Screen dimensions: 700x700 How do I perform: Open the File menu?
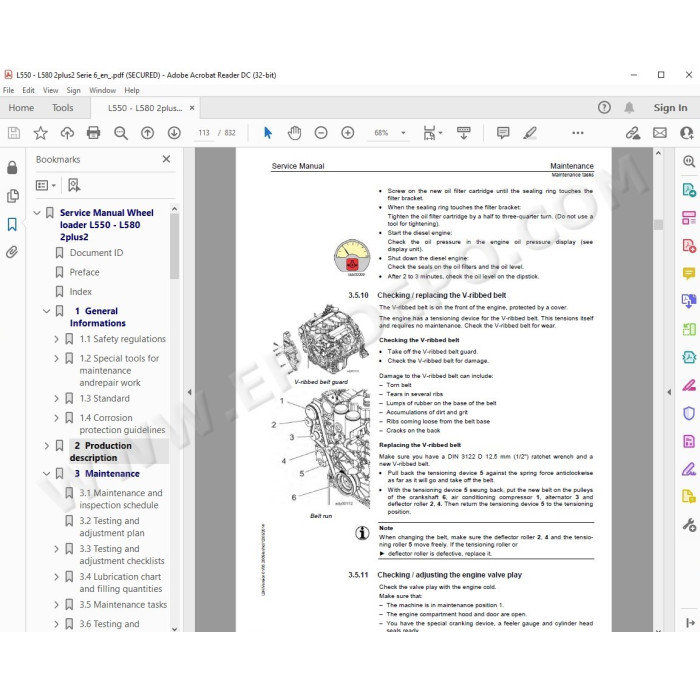coord(8,90)
